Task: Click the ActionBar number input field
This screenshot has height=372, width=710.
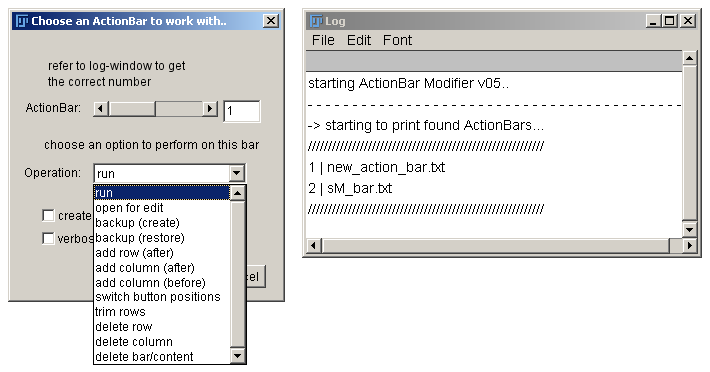Action: pyautogui.click(x=242, y=111)
